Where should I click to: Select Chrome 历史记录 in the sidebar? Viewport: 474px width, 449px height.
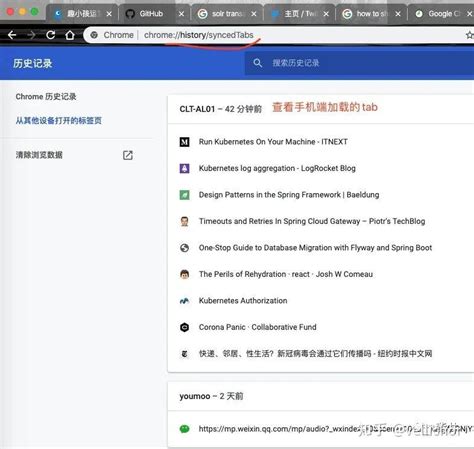(46, 97)
